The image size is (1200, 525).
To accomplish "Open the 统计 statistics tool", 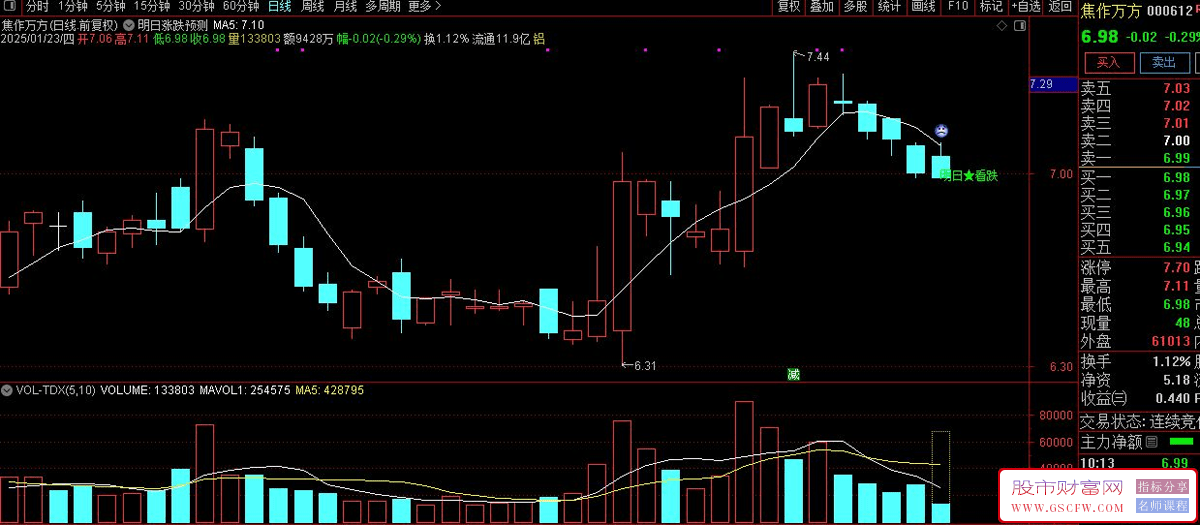I will (889, 6).
